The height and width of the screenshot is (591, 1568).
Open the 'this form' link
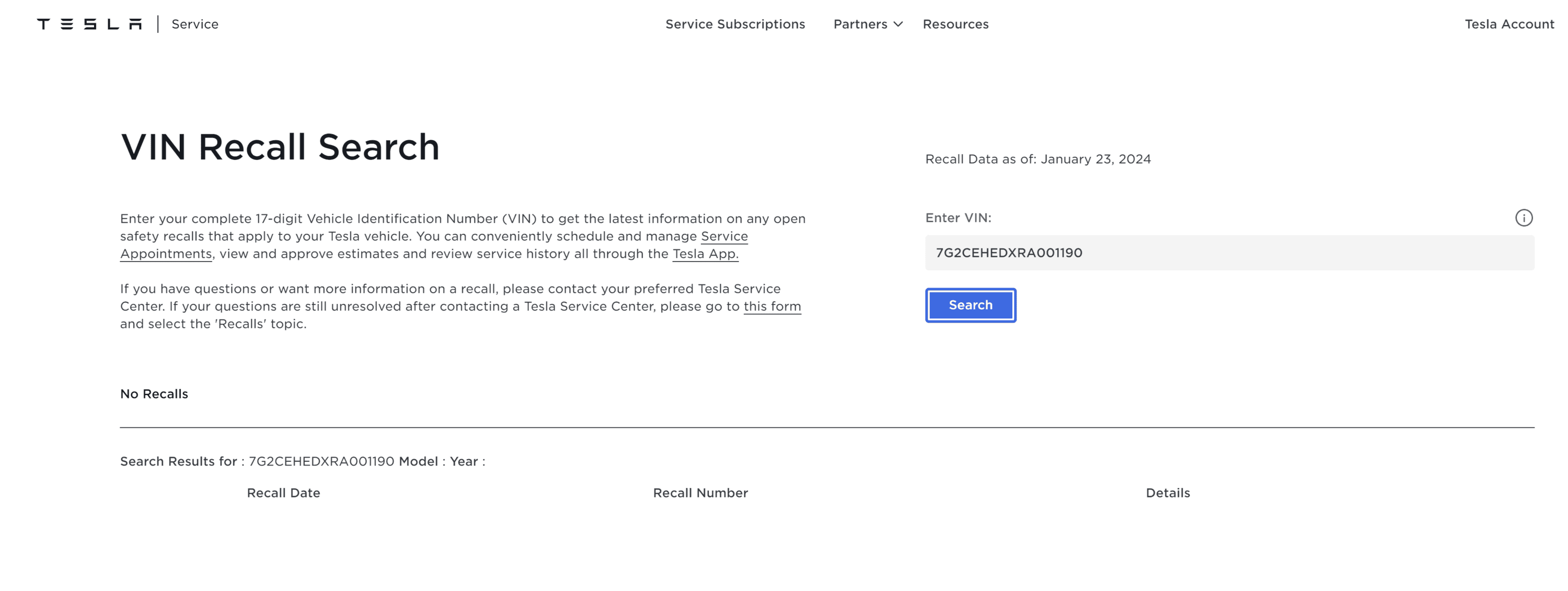pos(772,306)
